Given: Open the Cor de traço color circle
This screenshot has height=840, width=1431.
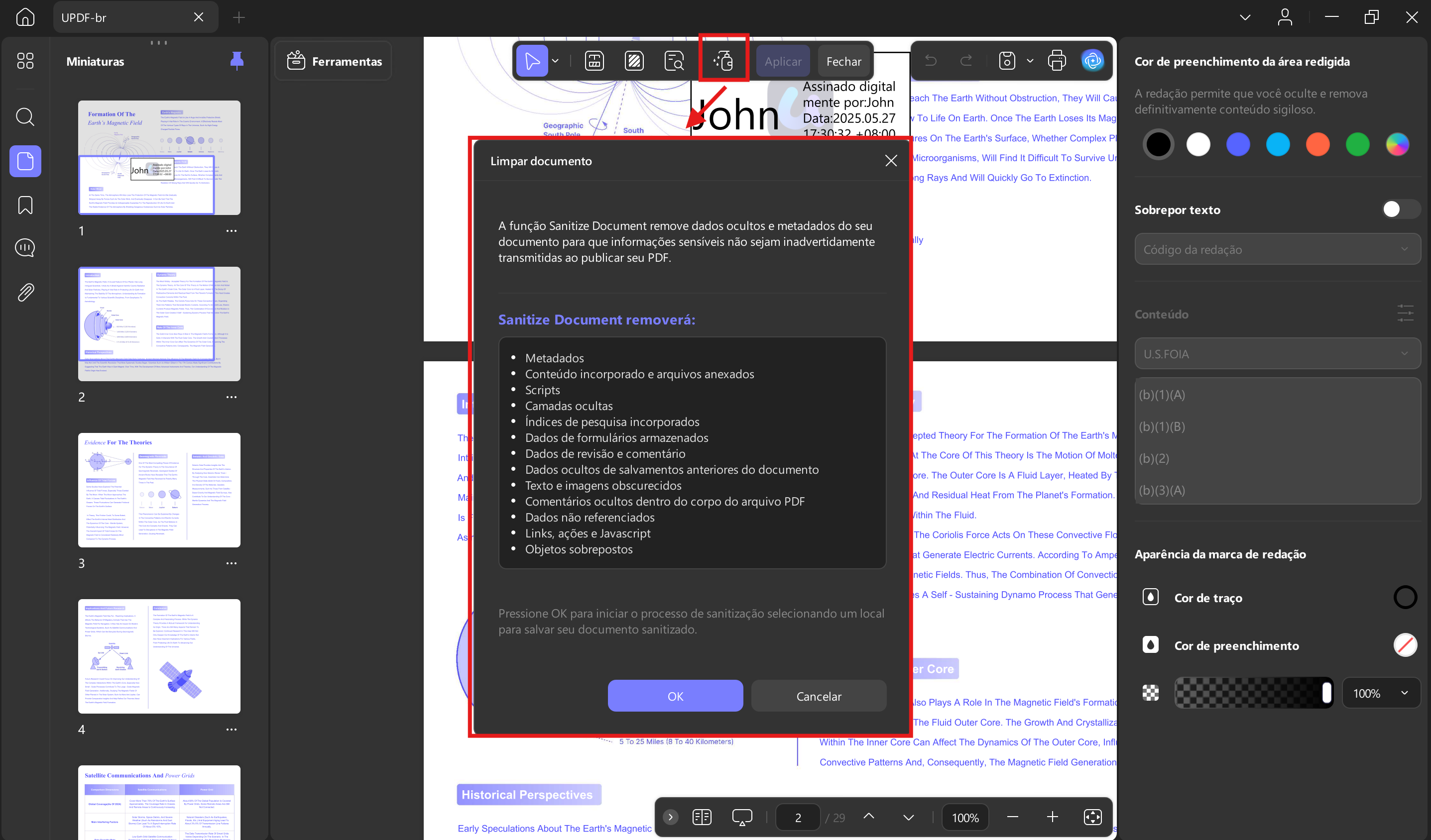Looking at the screenshot, I should click(1405, 597).
